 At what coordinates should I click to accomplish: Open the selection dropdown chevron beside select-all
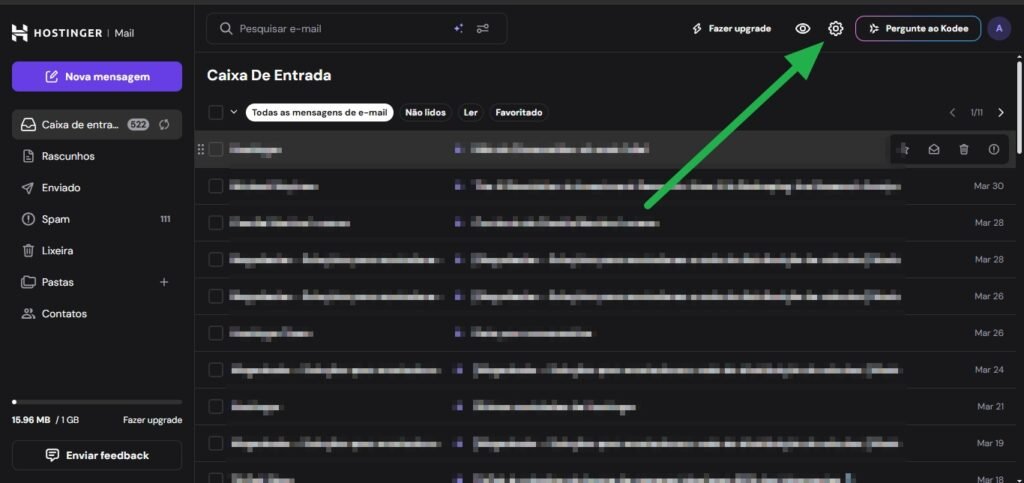[x=234, y=112]
